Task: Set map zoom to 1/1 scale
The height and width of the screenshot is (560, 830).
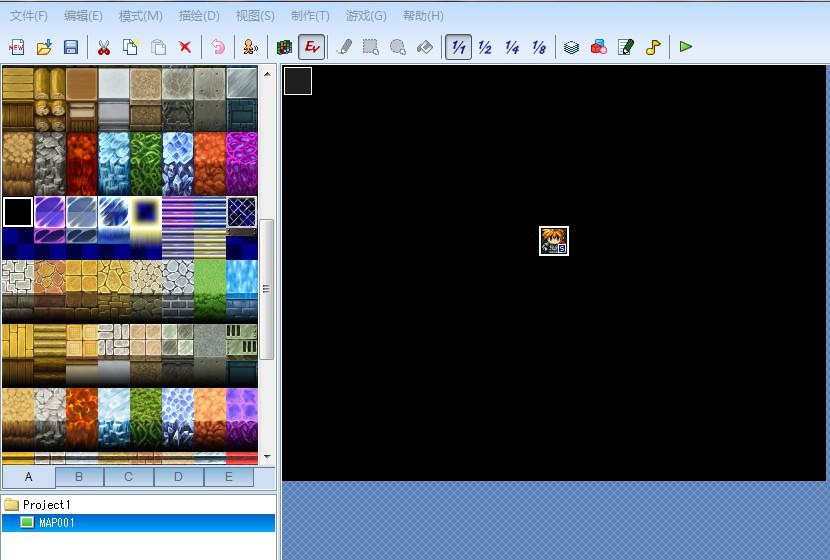Action: point(458,47)
